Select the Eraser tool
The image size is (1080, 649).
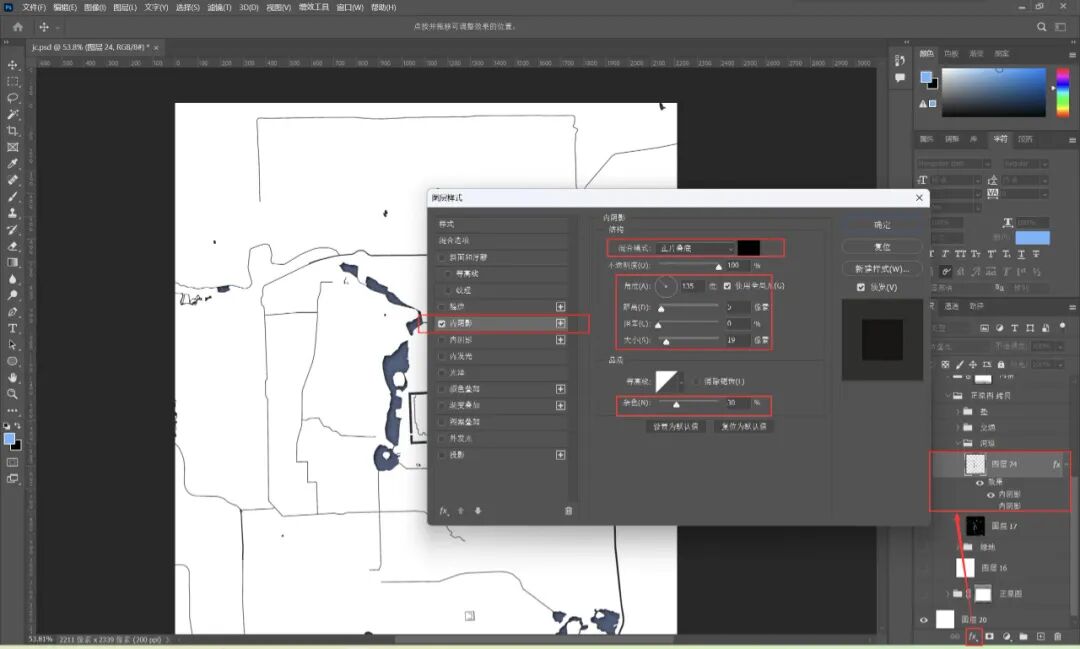click(12, 246)
